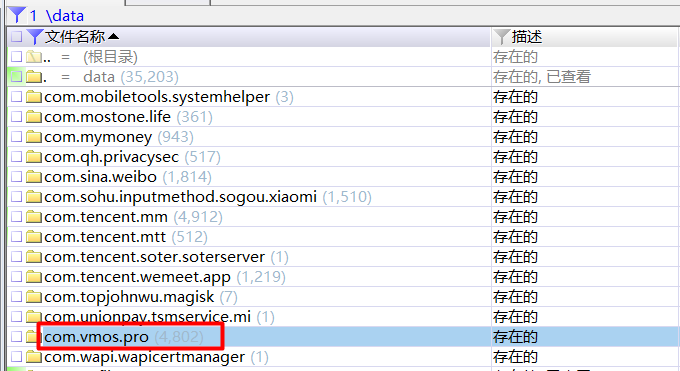
Task: Click the folder icon of com.sina.weibo
Action: click(33, 177)
